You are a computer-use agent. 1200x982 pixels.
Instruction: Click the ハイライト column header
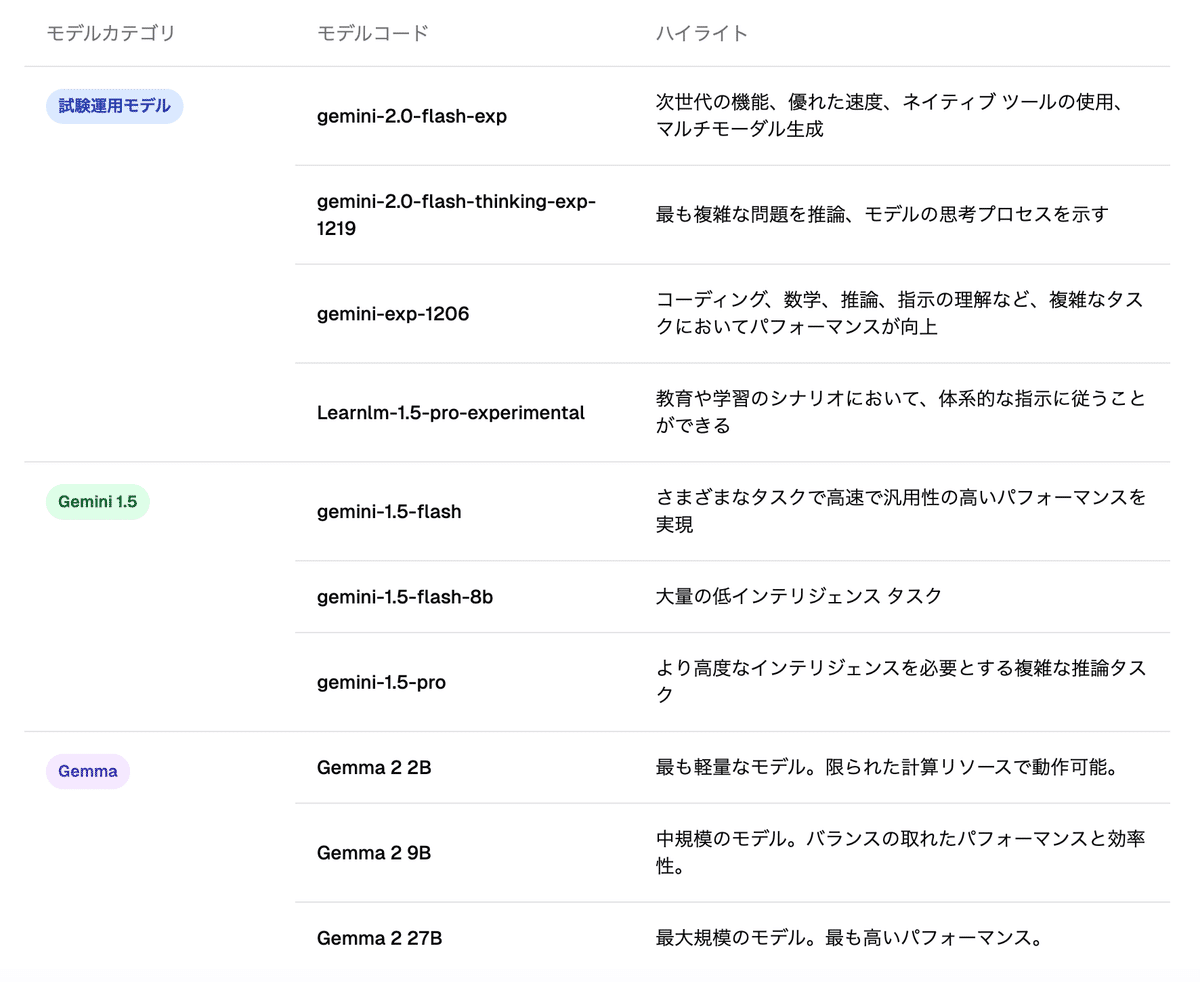(701, 33)
